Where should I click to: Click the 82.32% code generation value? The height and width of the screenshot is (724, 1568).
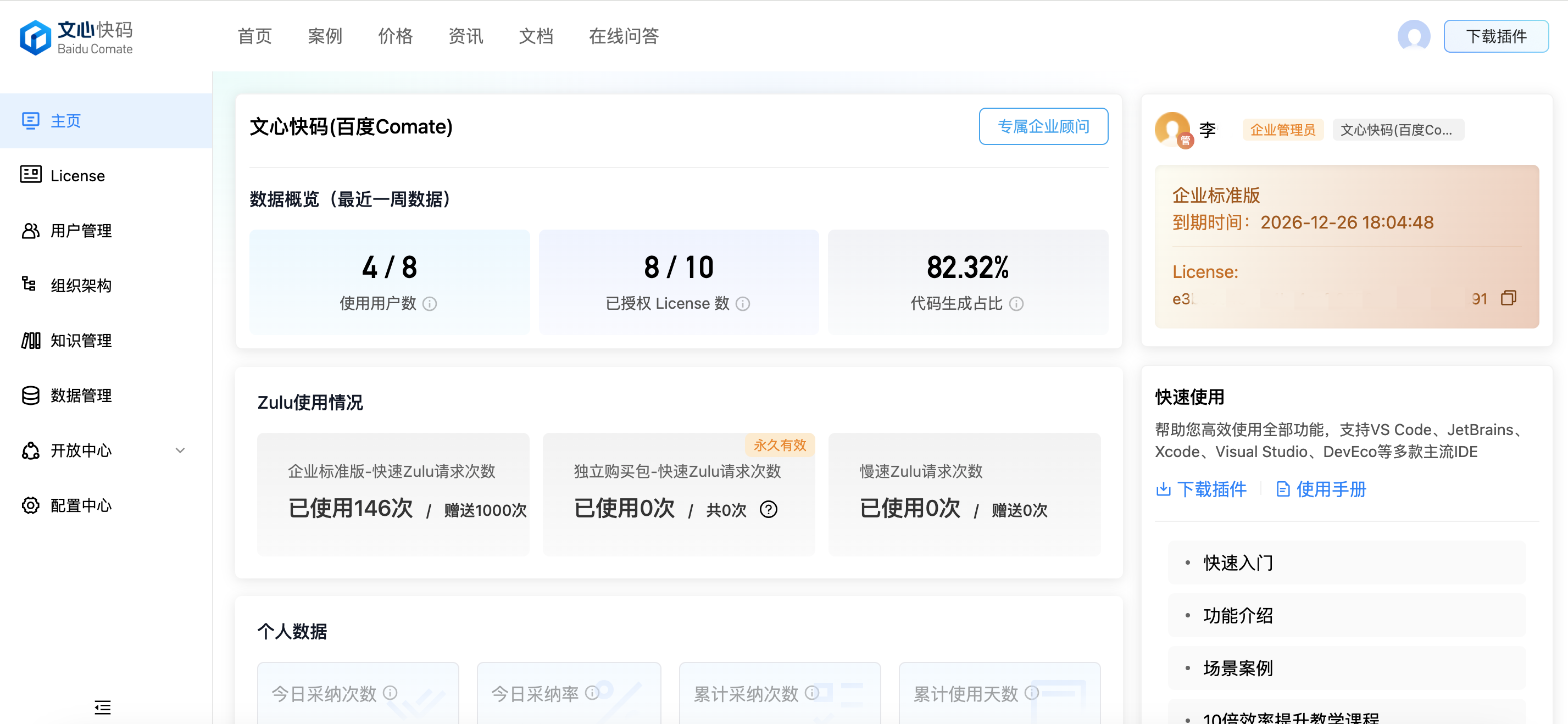click(968, 268)
